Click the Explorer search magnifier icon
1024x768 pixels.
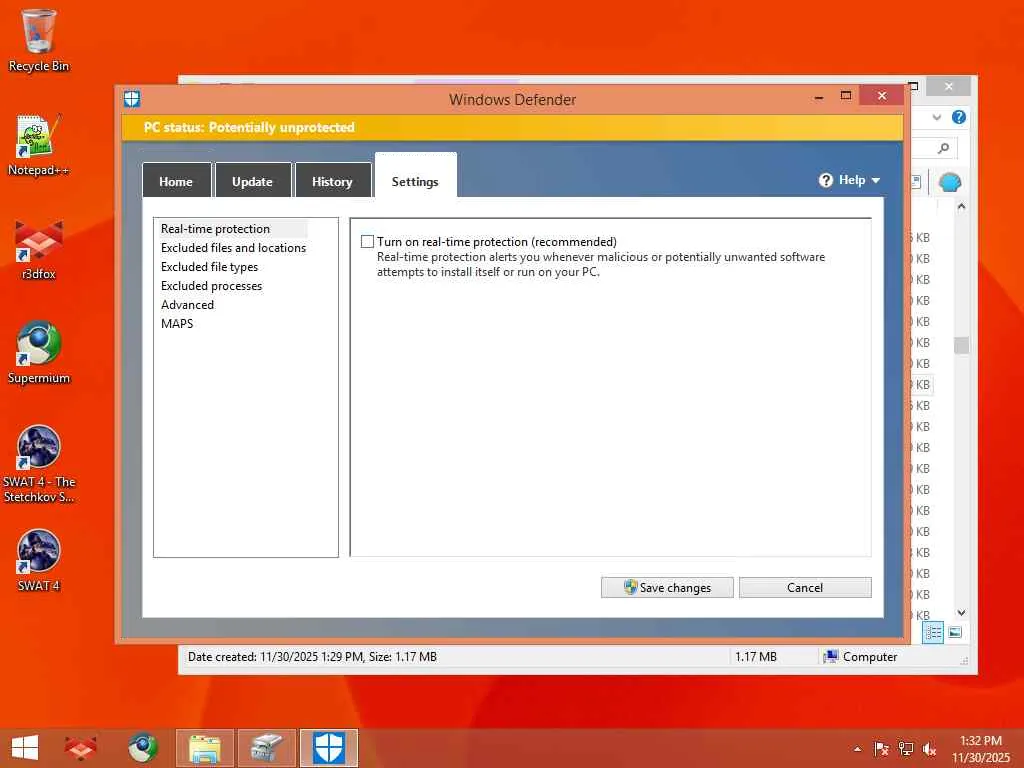tap(943, 148)
